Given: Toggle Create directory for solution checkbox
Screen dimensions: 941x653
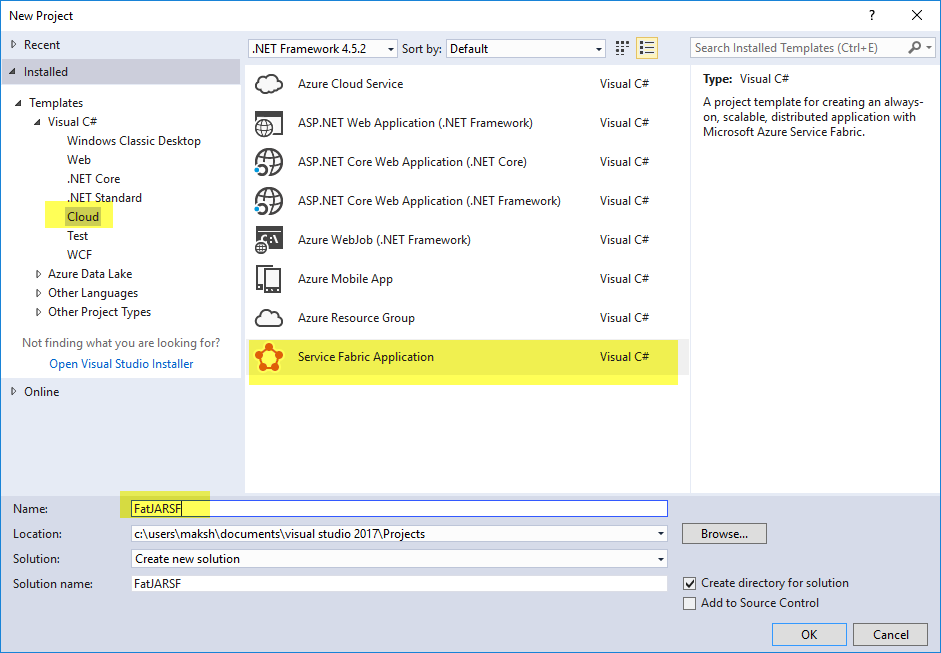Looking at the screenshot, I should [x=690, y=583].
